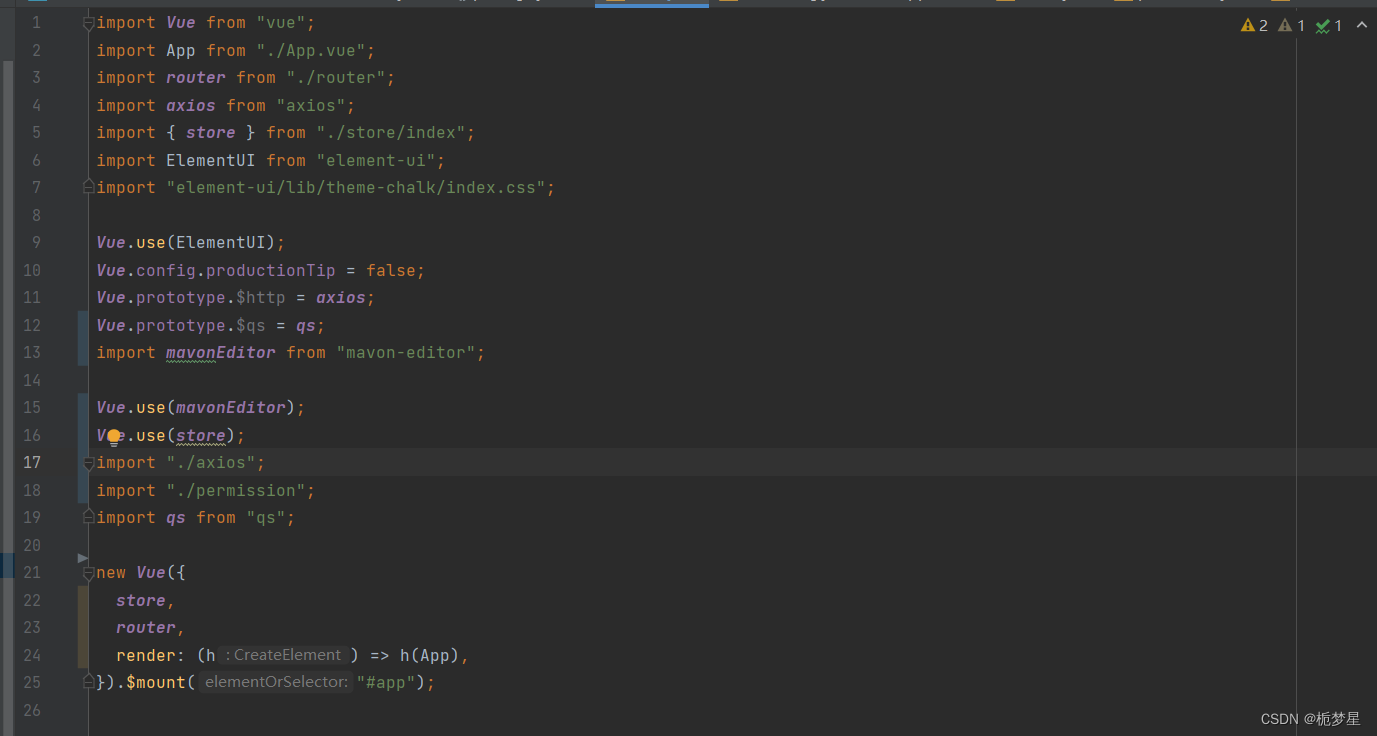The height and width of the screenshot is (736, 1377).
Task: Click underlined mavonEditor import on line 13
Action: point(221,353)
